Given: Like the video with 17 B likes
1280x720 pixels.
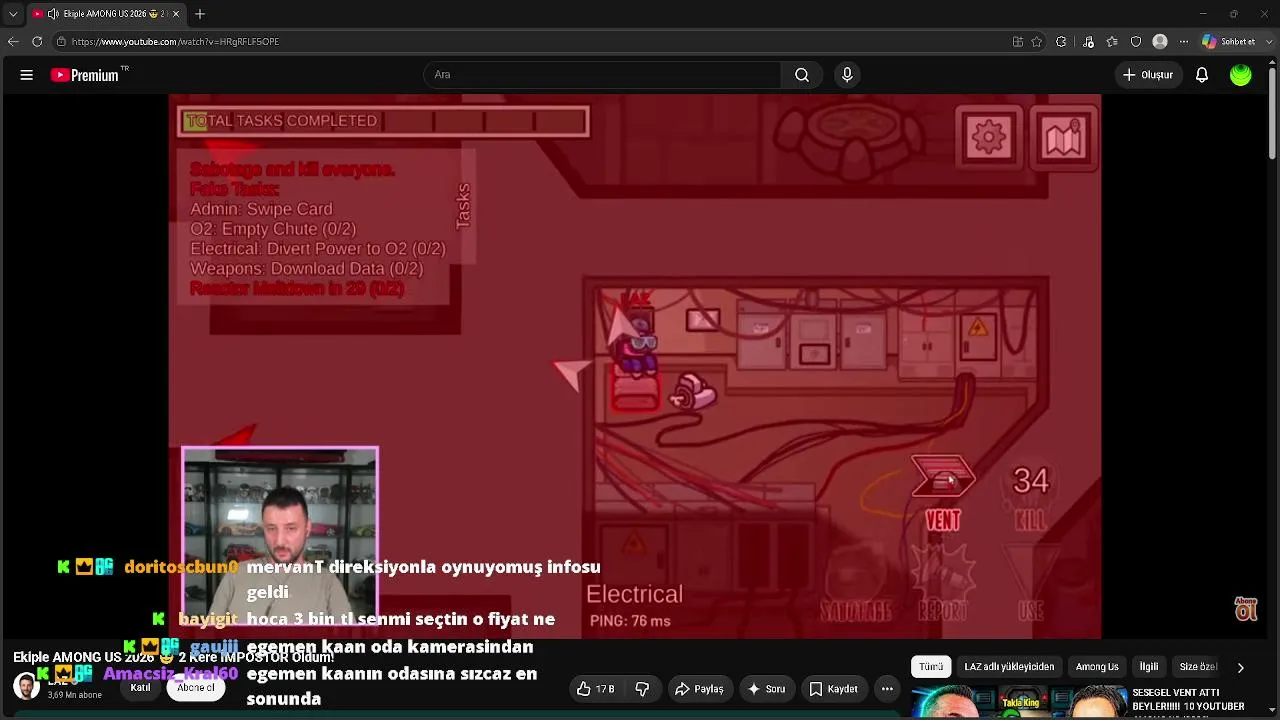Looking at the screenshot, I should 596,689.
